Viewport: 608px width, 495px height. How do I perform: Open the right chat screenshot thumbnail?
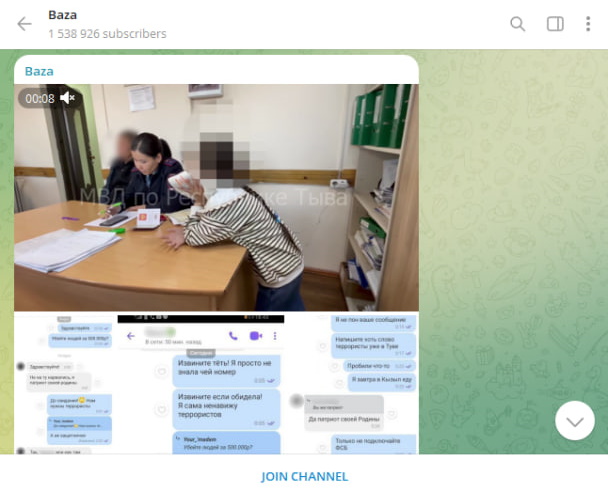point(369,384)
